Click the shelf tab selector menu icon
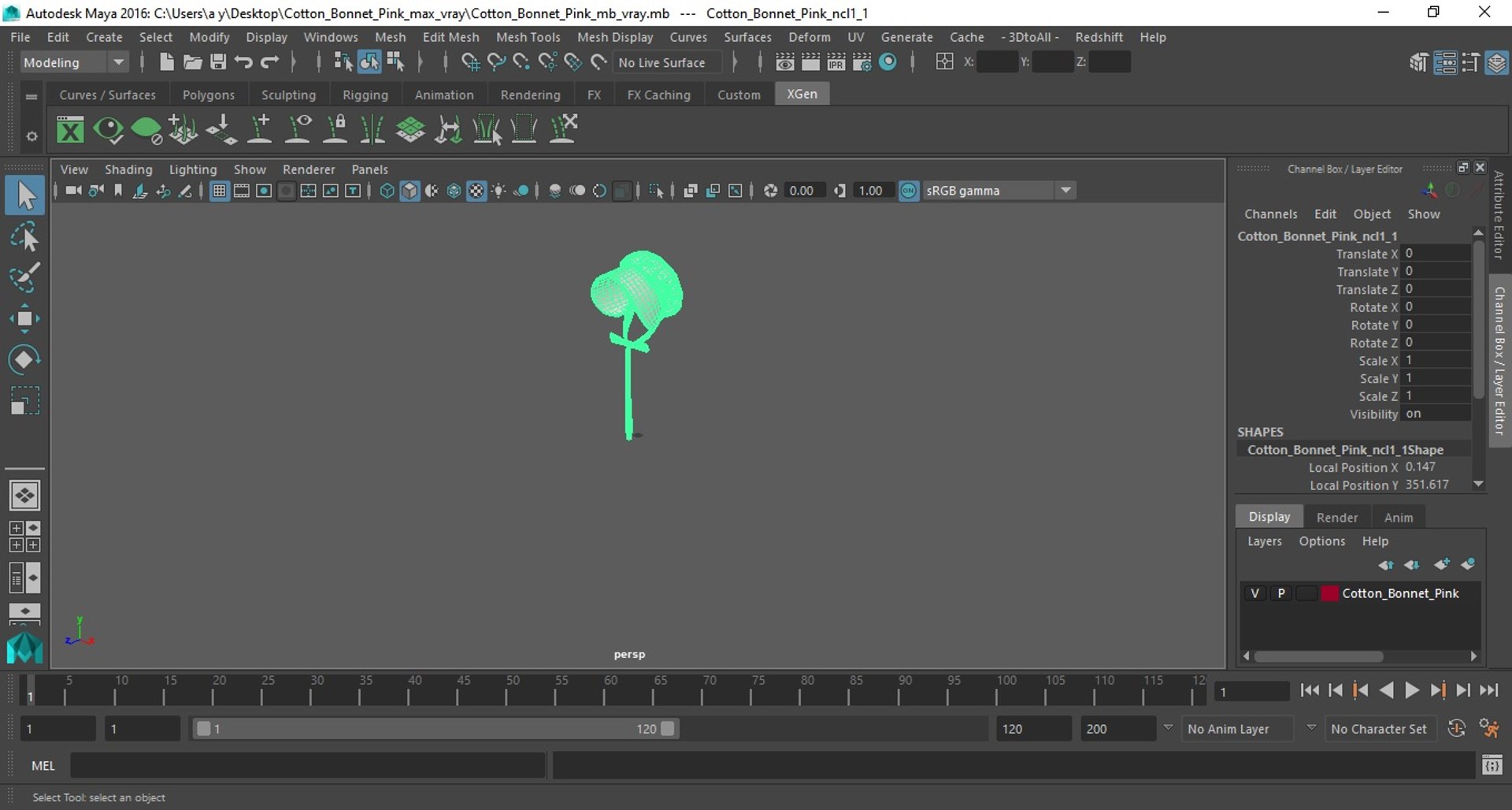The height and width of the screenshot is (810, 1512). coord(31,97)
